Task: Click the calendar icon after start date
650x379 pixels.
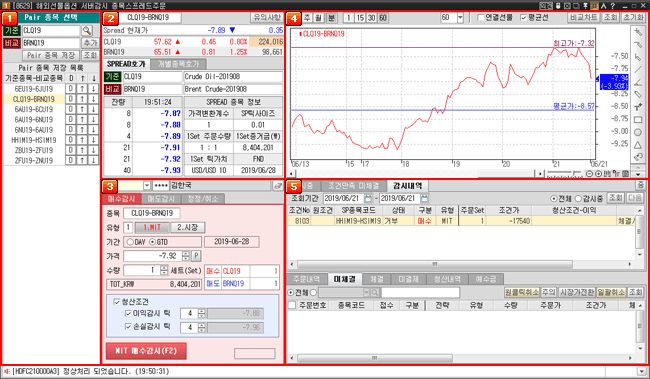Action: tap(368, 198)
